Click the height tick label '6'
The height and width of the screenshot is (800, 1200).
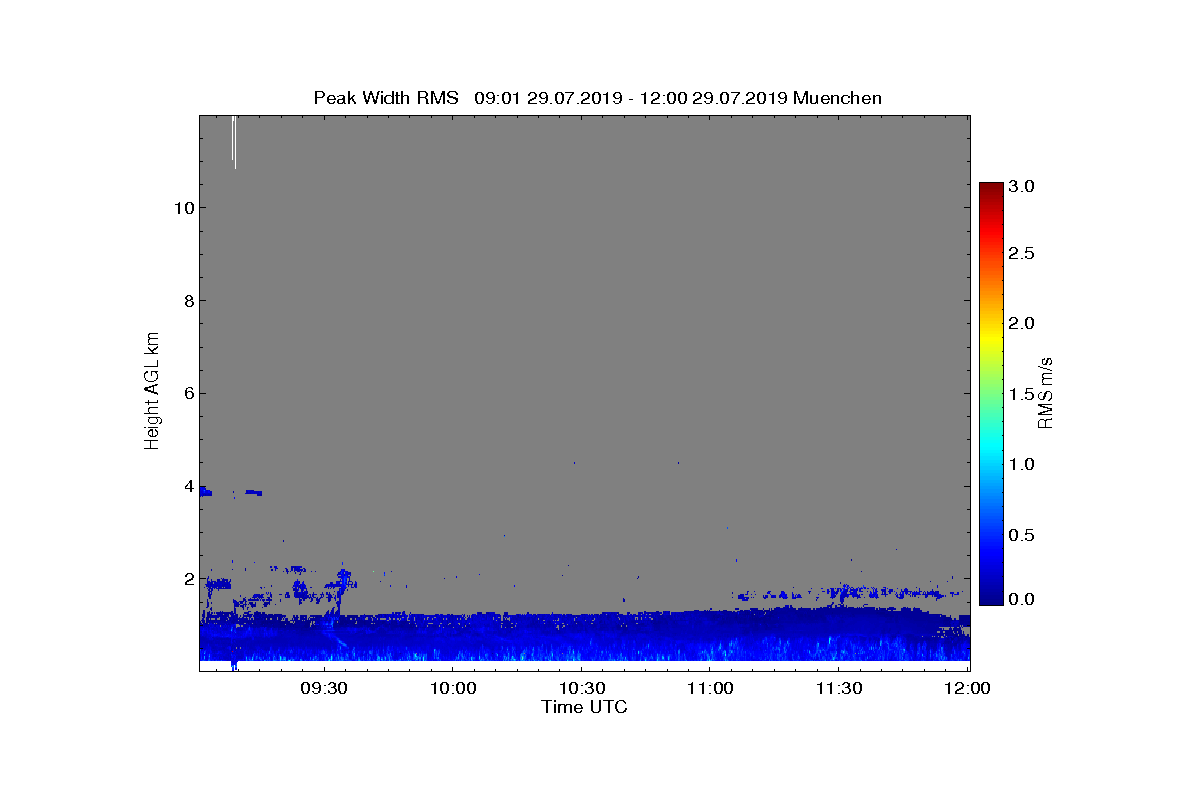[187, 393]
